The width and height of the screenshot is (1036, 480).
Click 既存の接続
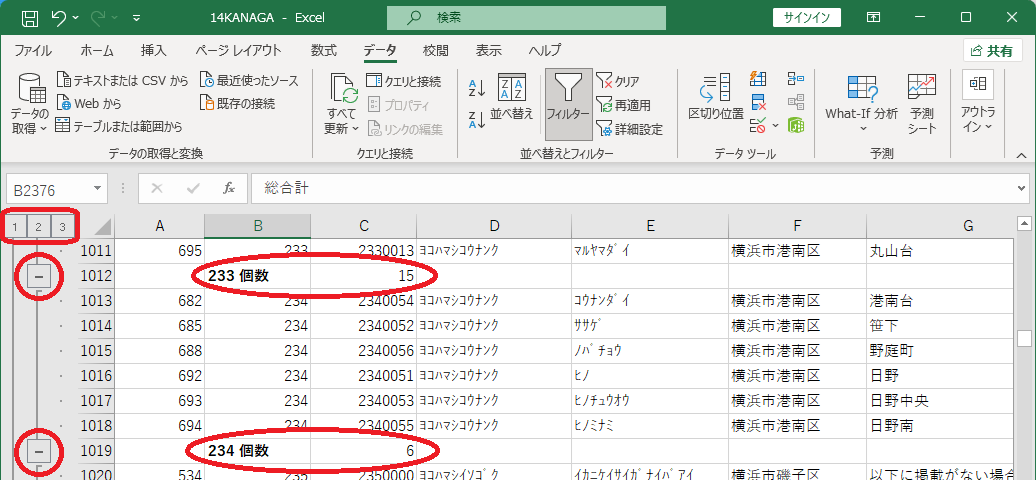point(237,104)
